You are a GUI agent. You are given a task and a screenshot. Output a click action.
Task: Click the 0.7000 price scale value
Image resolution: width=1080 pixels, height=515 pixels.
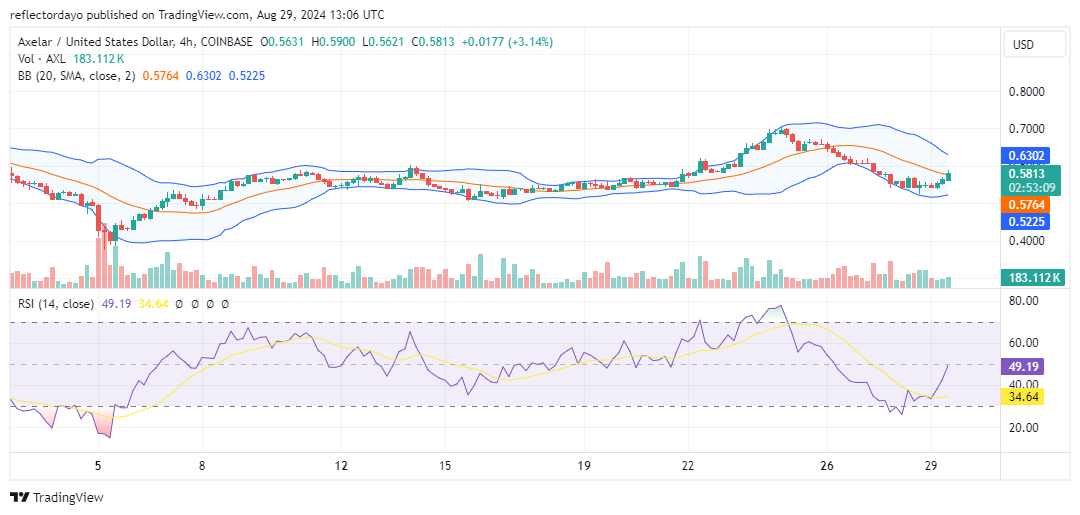[x=1027, y=129]
